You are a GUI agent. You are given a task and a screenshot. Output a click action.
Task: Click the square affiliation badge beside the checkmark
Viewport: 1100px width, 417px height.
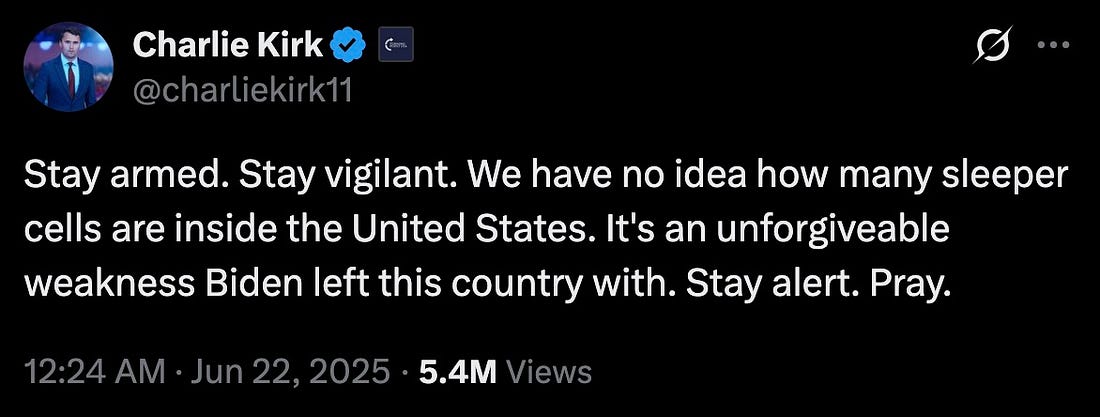click(x=395, y=45)
